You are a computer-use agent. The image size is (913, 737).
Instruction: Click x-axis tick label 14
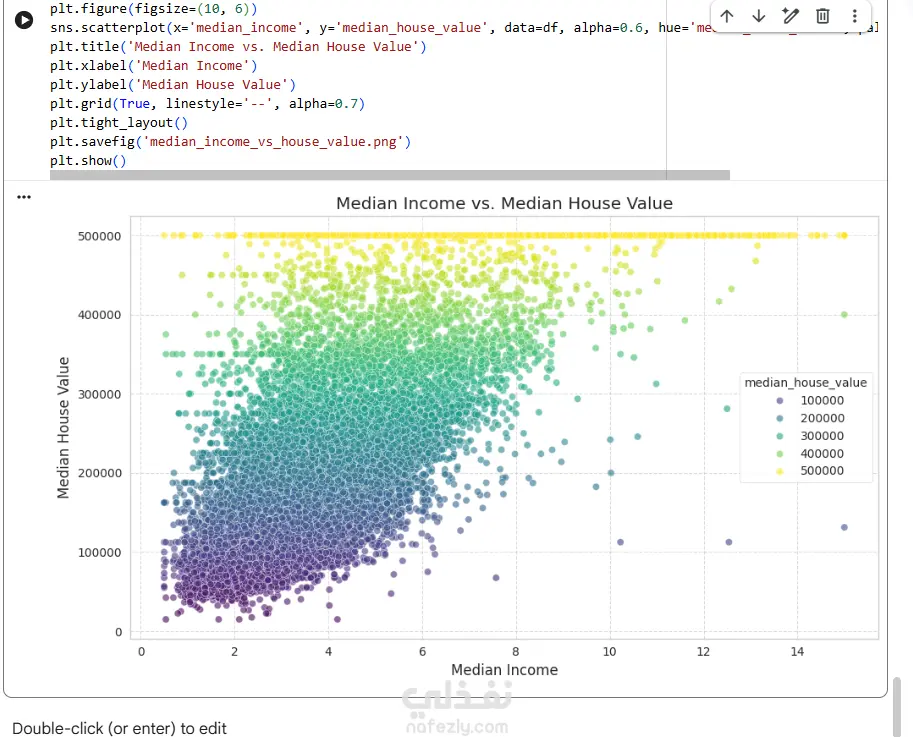(x=797, y=652)
